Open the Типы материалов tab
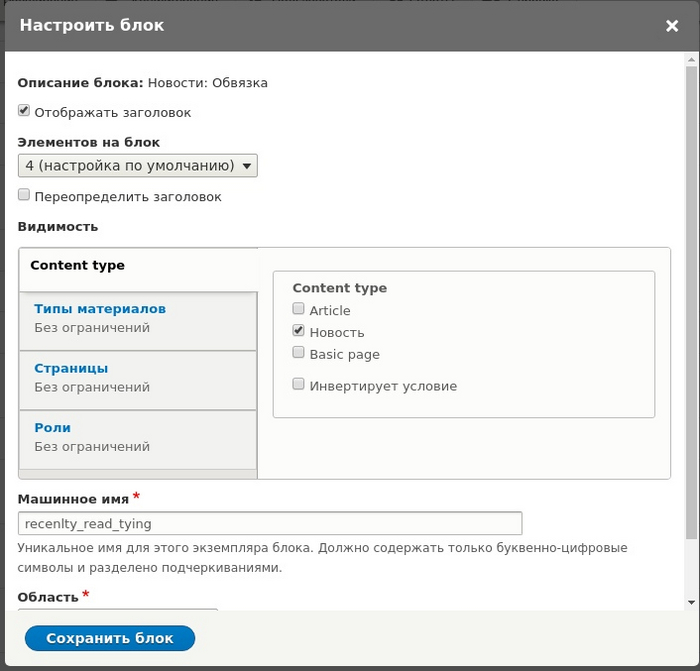The image size is (700, 671). [100, 309]
